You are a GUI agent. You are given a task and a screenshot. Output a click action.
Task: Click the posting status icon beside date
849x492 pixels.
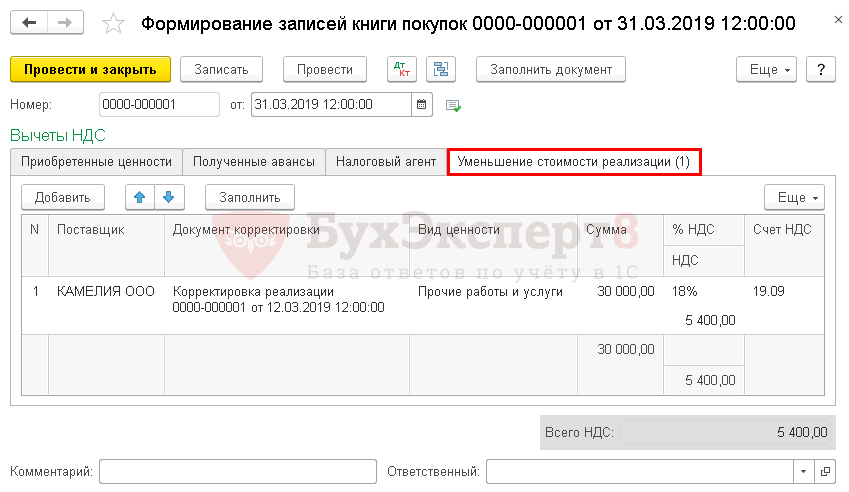(x=453, y=105)
